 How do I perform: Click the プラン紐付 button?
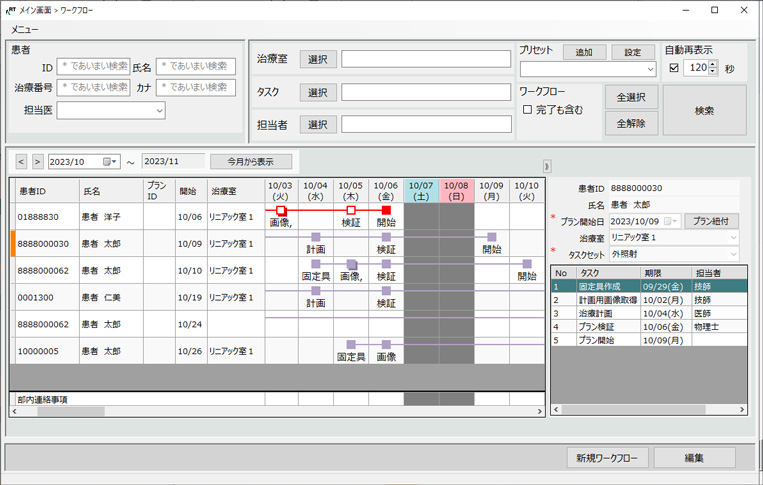point(711,221)
